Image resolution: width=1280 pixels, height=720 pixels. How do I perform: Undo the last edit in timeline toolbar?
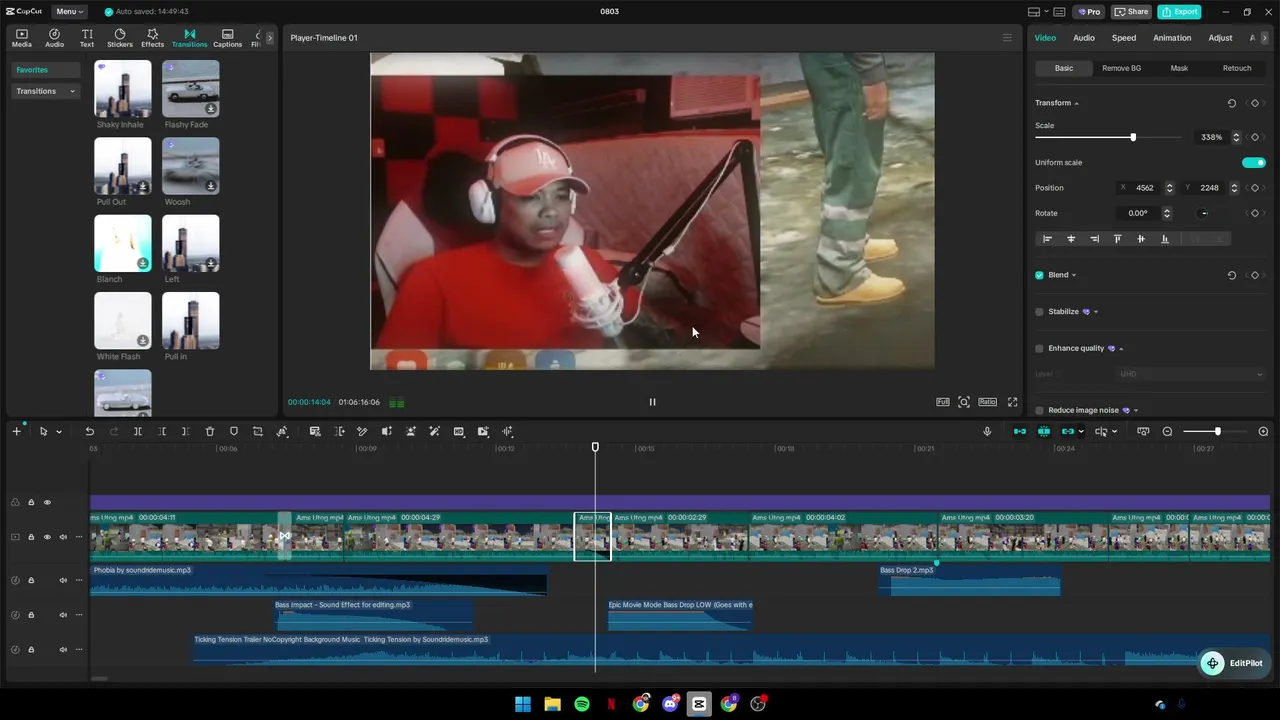point(89,431)
